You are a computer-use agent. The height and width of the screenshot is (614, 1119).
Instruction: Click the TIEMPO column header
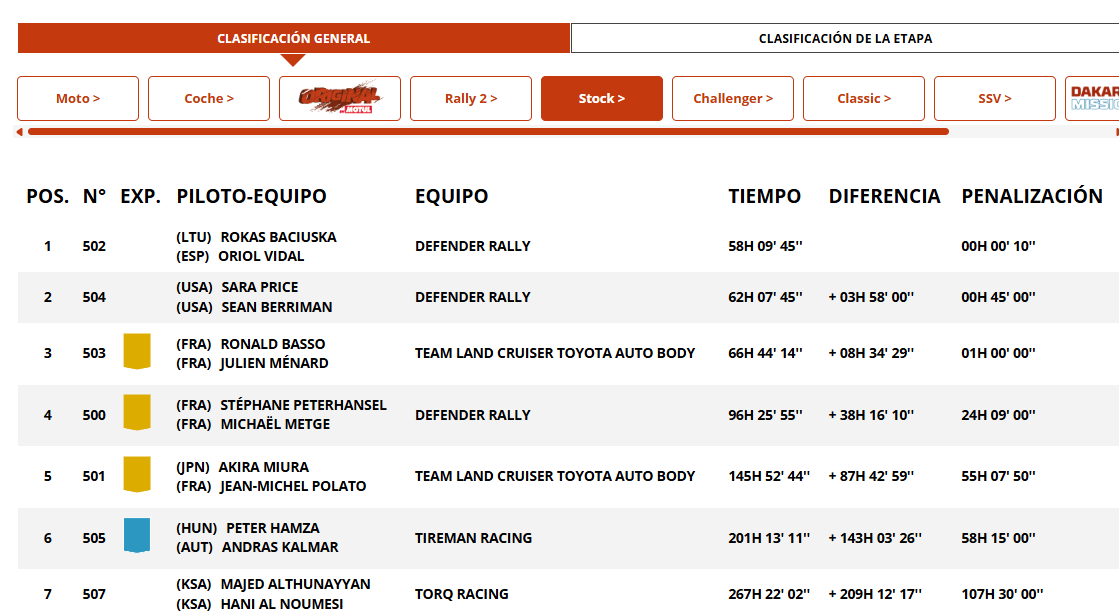pyautogui.click(x=764, y=196)
